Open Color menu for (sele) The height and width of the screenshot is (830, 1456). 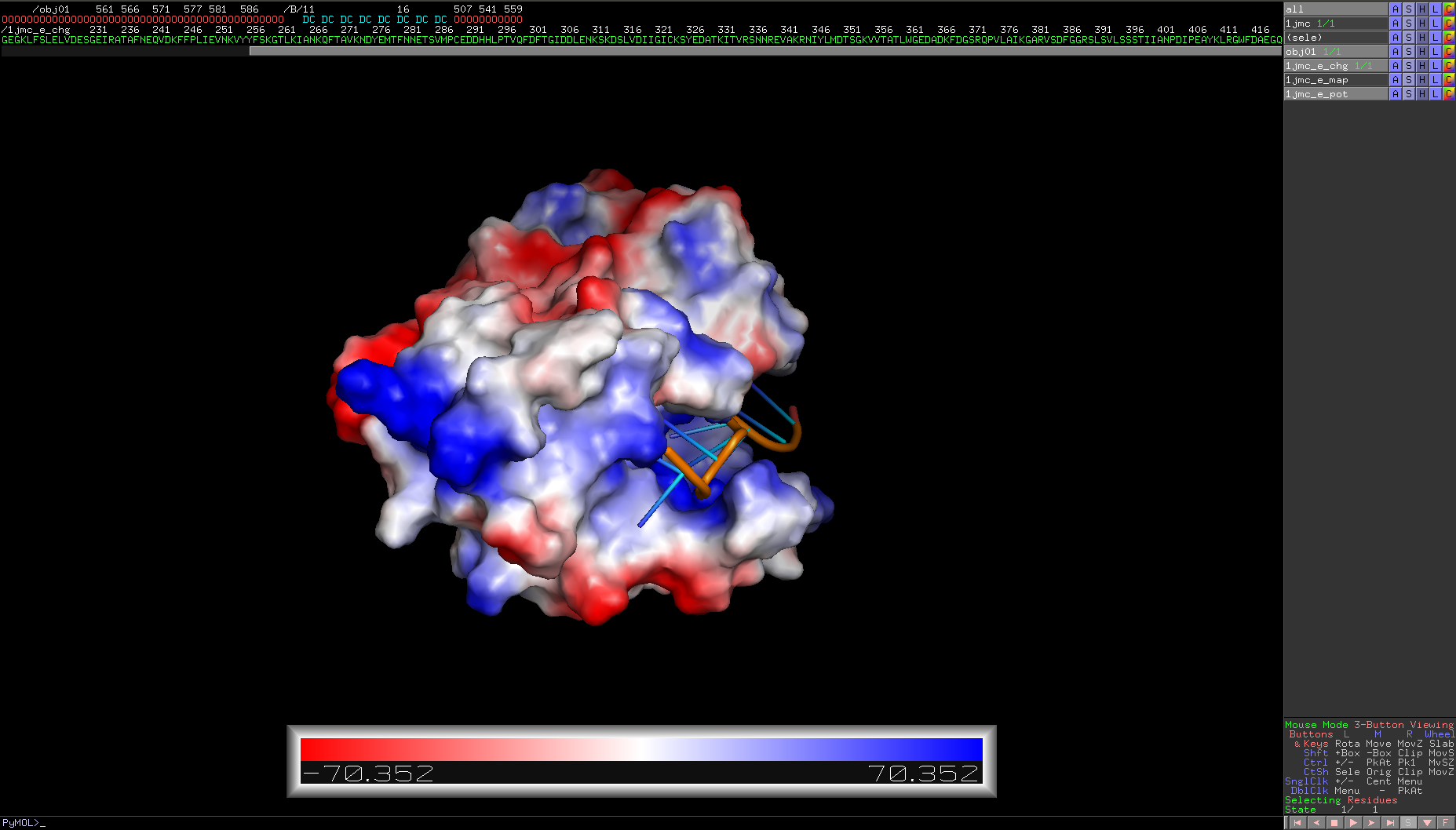(1449, 38)
